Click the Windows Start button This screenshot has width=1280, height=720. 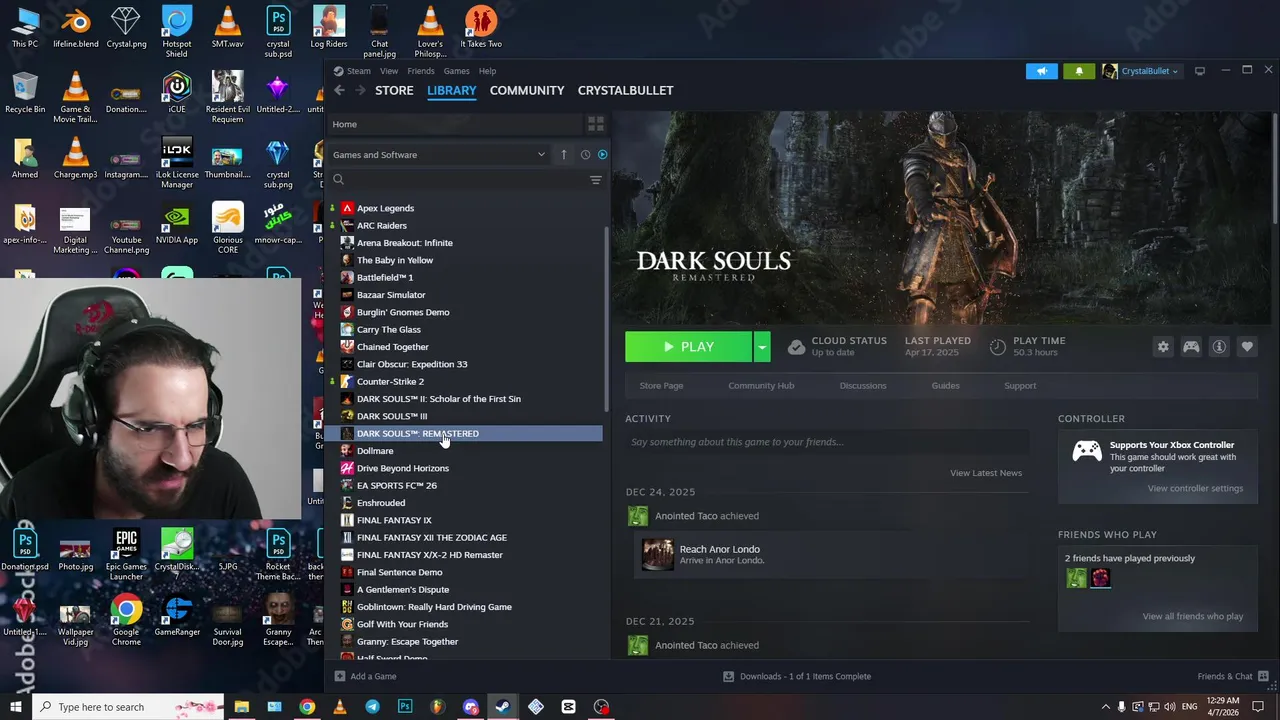pos(16,707)
